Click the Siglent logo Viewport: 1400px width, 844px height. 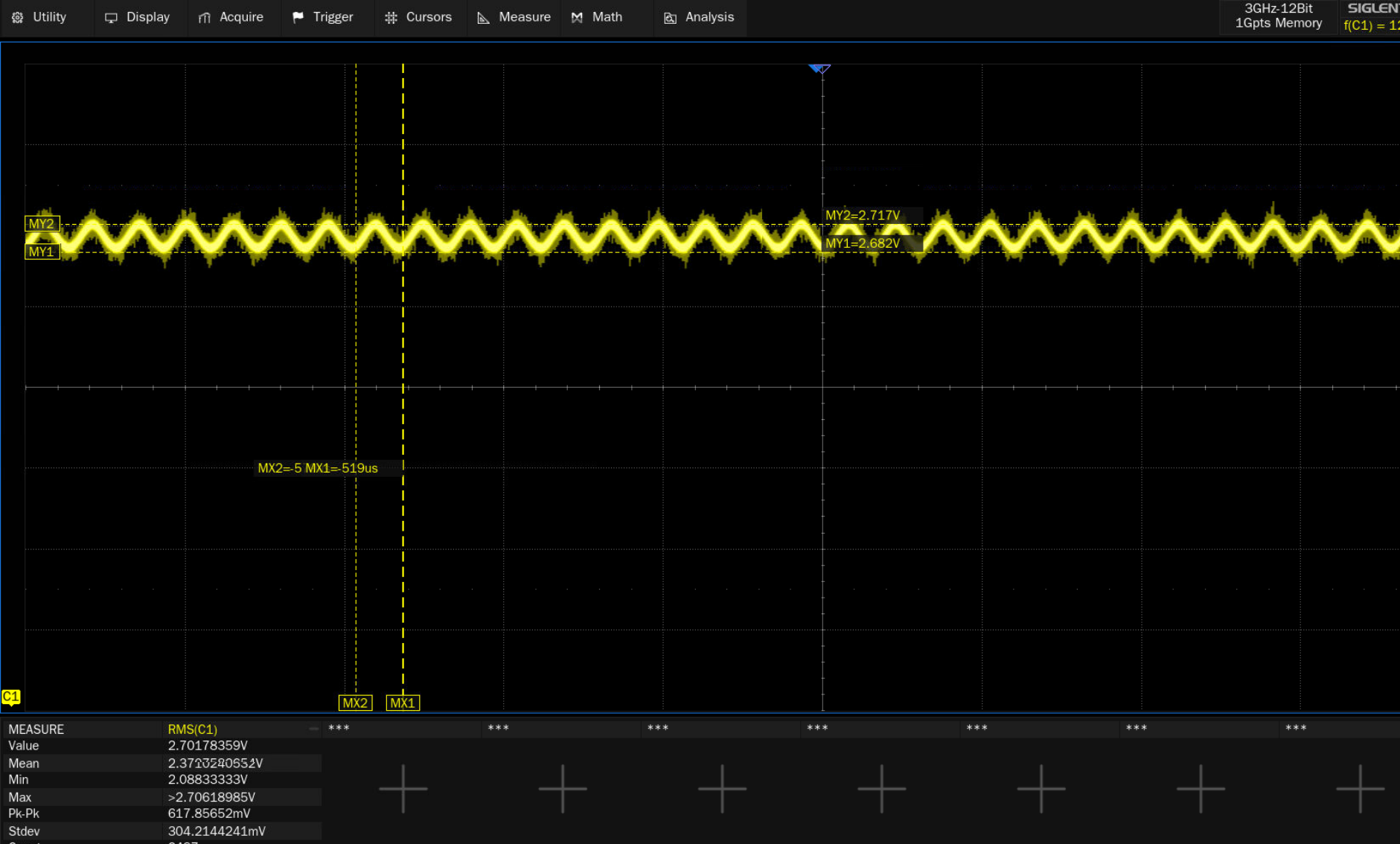click(x=1372, y=8)
